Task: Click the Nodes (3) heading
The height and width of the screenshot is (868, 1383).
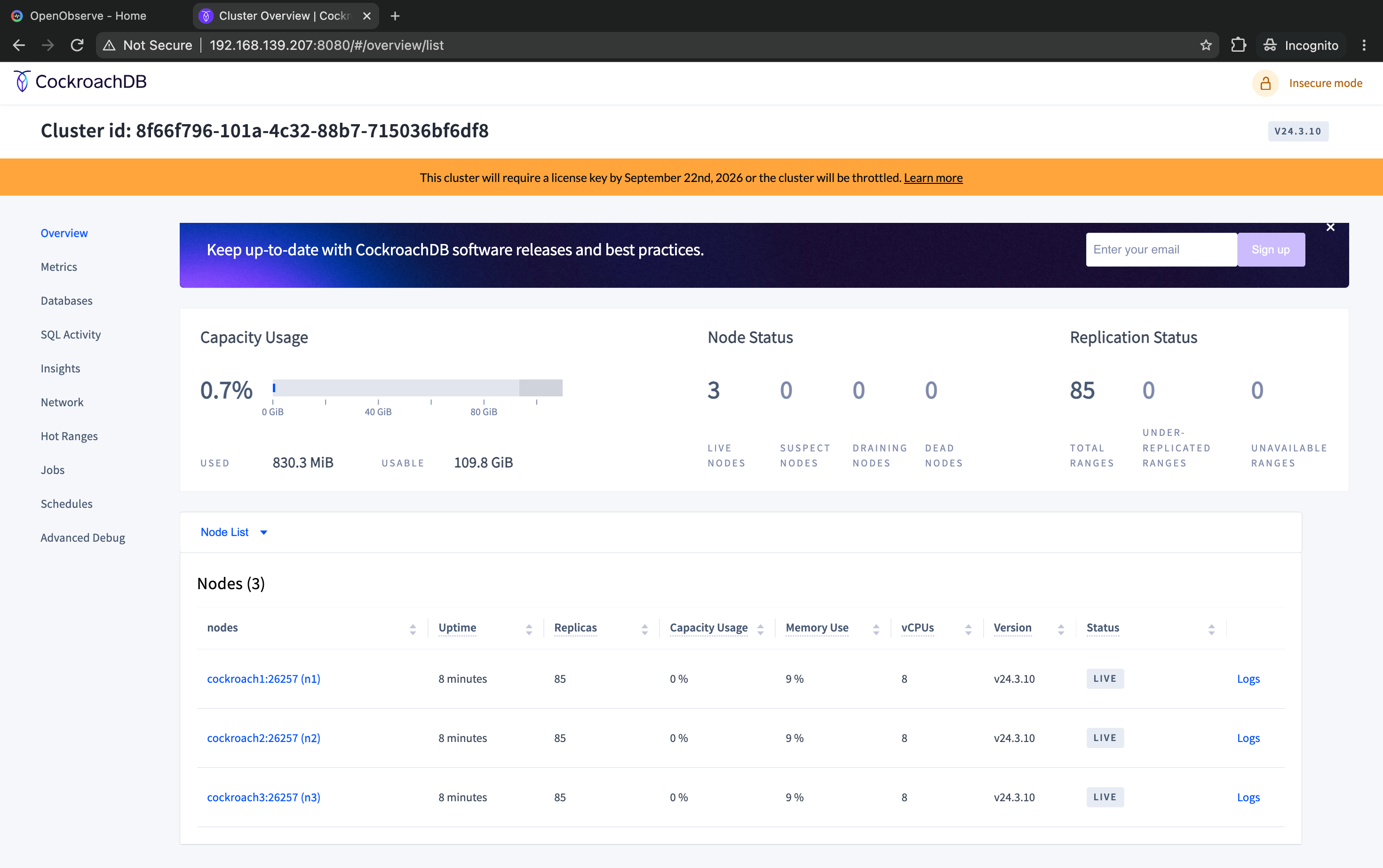Action: [231, 583]
